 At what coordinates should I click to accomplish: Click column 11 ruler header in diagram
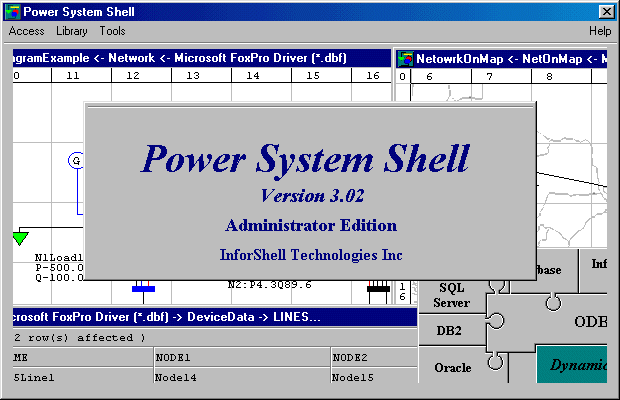tap(81, 75)
